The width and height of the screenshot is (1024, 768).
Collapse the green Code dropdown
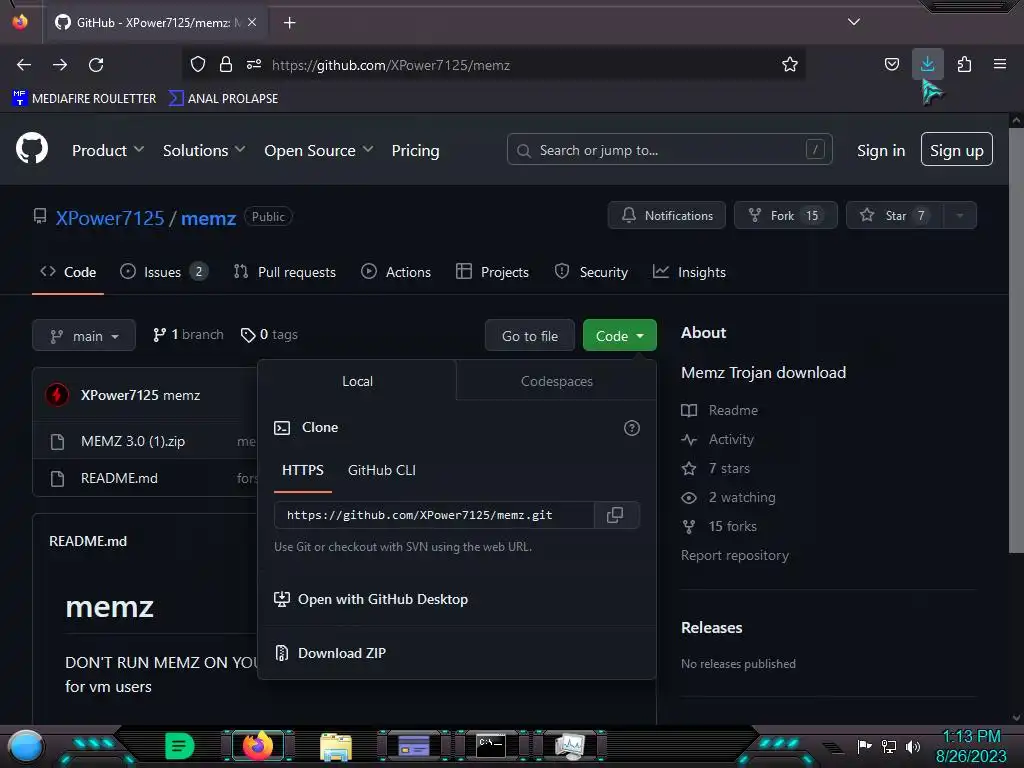coord(619,336)
